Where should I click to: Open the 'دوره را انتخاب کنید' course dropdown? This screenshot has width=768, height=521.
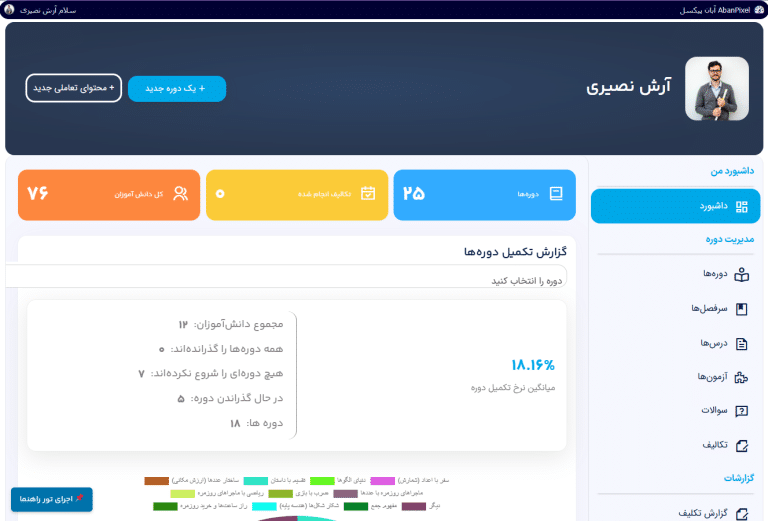[x=286, y=281]
